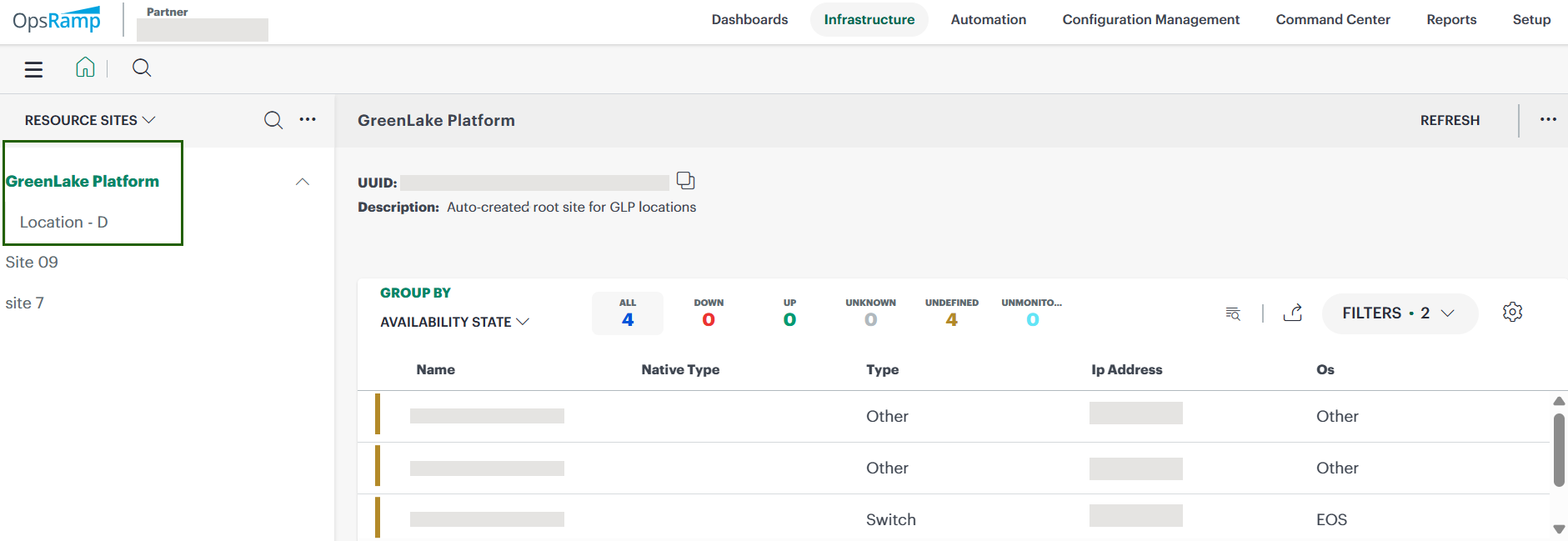Sort by Native Type column header

pyautogui.click(x=680, y=369)
